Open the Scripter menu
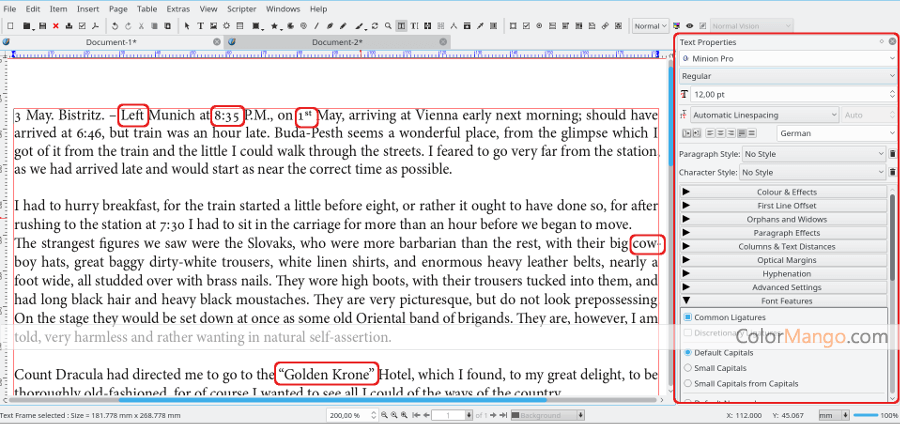The height and width of the screenshot is (424, 900). (240, 8)
